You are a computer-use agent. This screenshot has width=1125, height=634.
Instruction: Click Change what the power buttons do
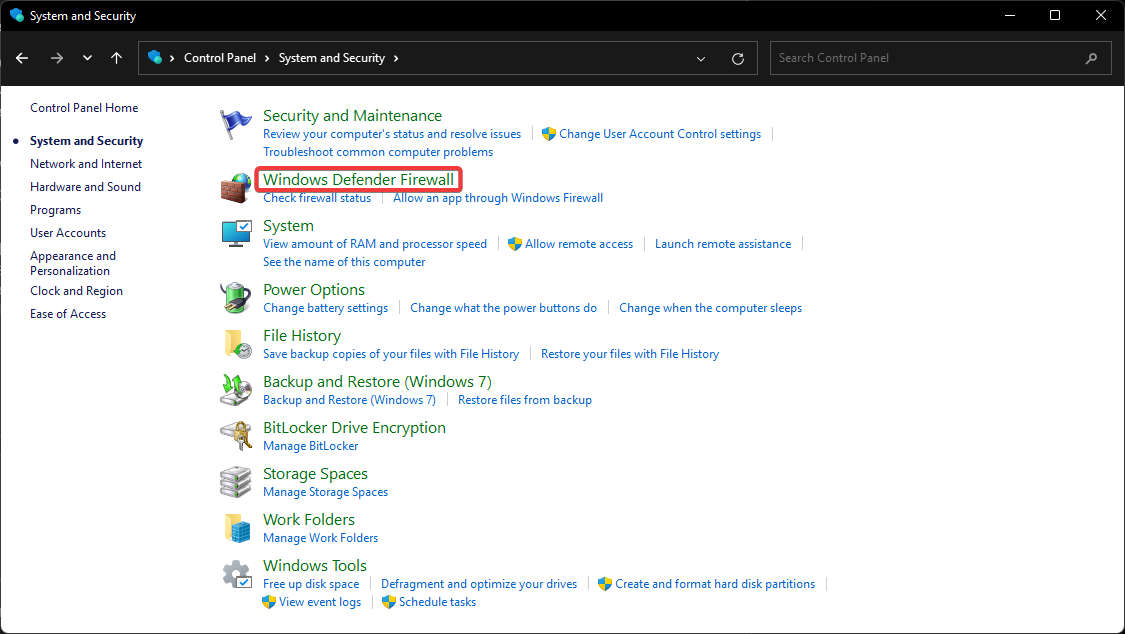tap(504, 308)
